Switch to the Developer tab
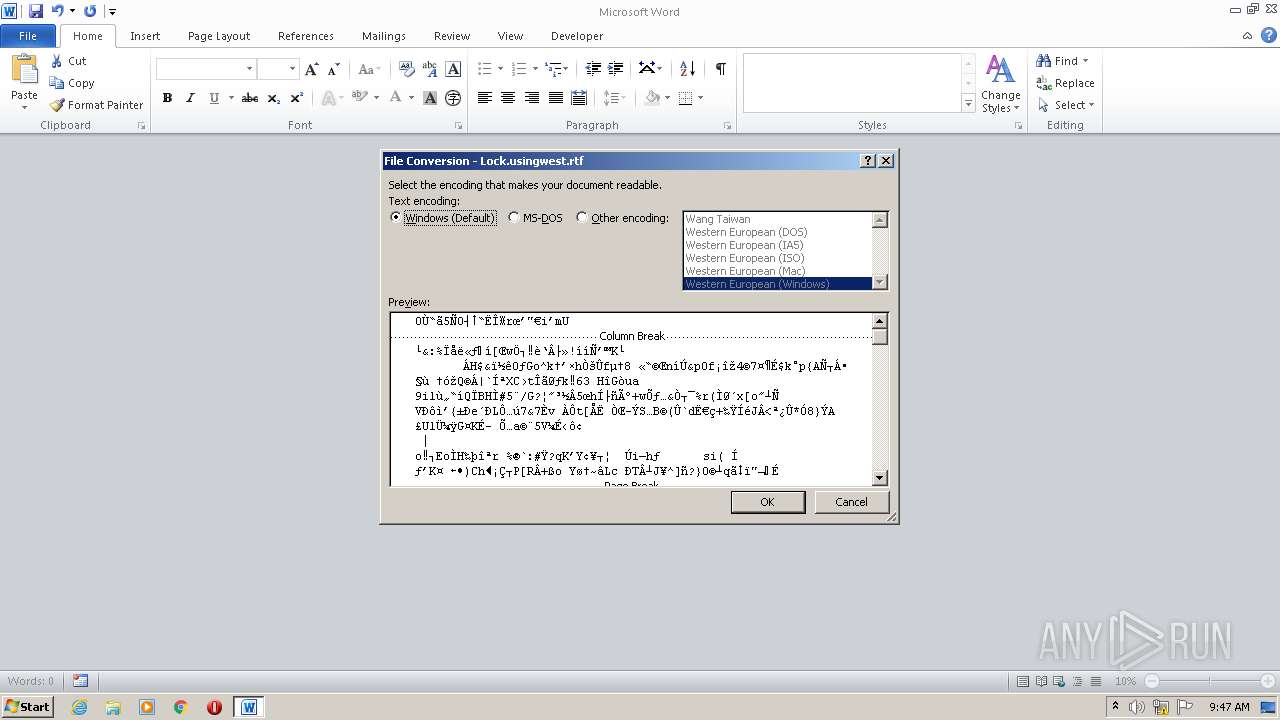The image size is (1280, 720). [x=577, y=36]
